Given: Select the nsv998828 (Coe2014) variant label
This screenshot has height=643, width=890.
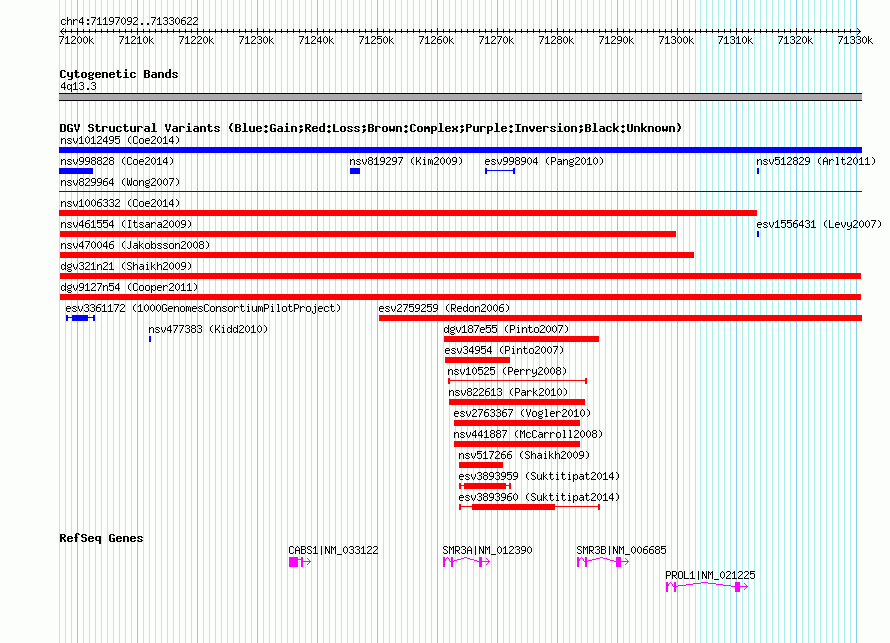Looking at the screenshot, I should pyautogui.click(x=117, y=161).
